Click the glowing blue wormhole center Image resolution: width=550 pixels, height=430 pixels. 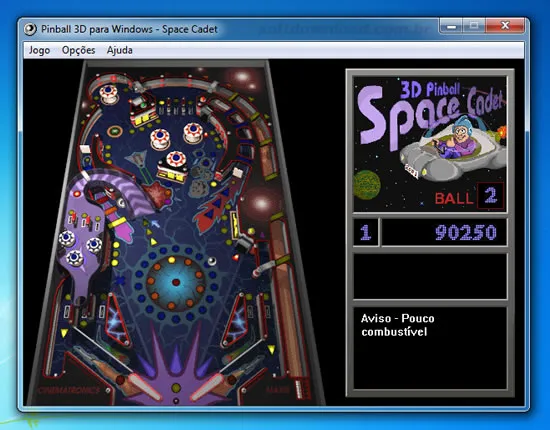[176, 282]
